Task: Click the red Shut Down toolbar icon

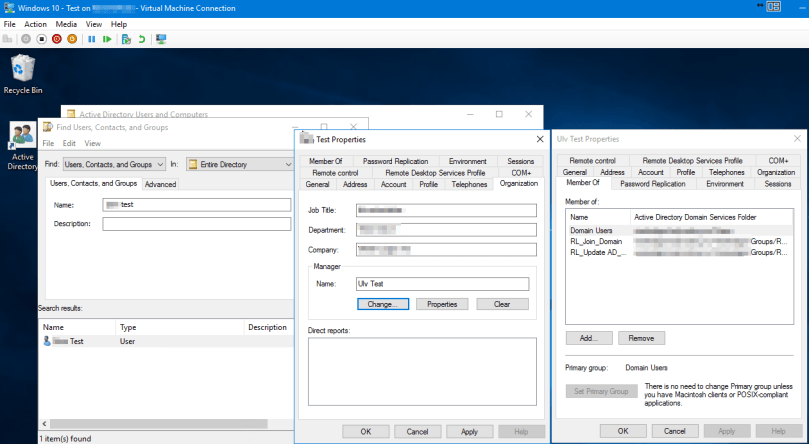Action: coord(56,39)
